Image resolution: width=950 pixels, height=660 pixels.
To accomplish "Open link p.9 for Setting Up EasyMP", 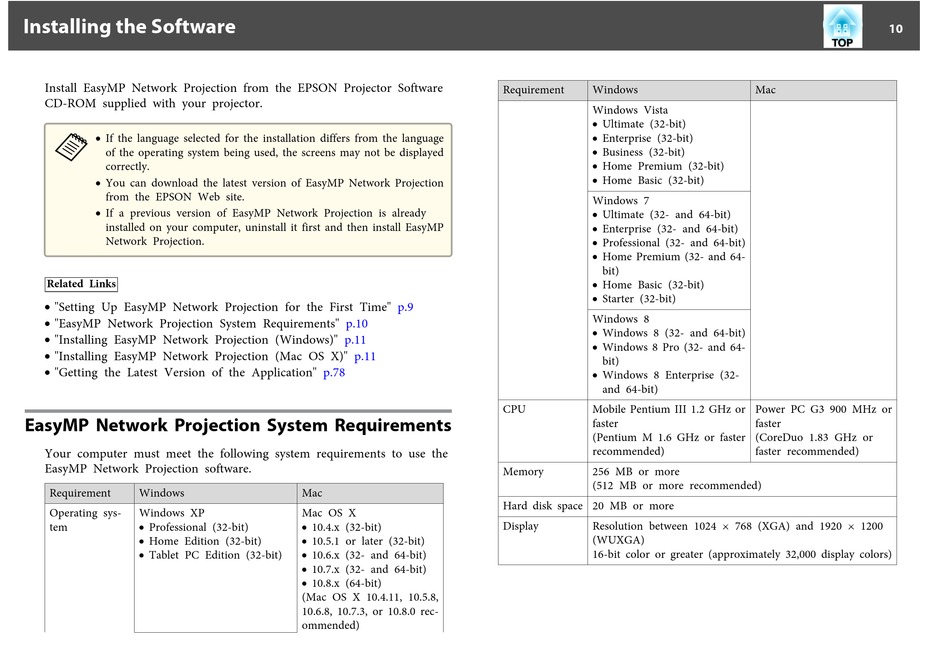I will 405,307.
